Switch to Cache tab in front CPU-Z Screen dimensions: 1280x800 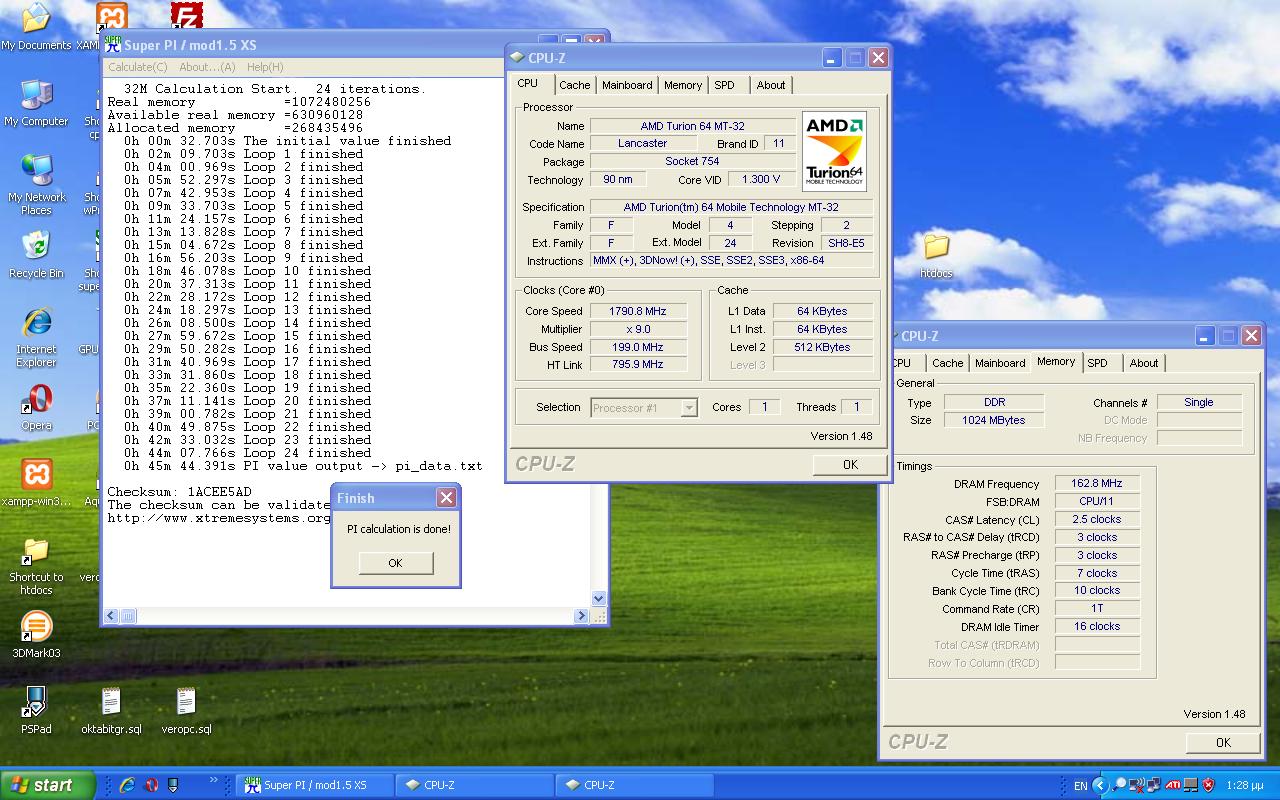(x=575, y=85)
